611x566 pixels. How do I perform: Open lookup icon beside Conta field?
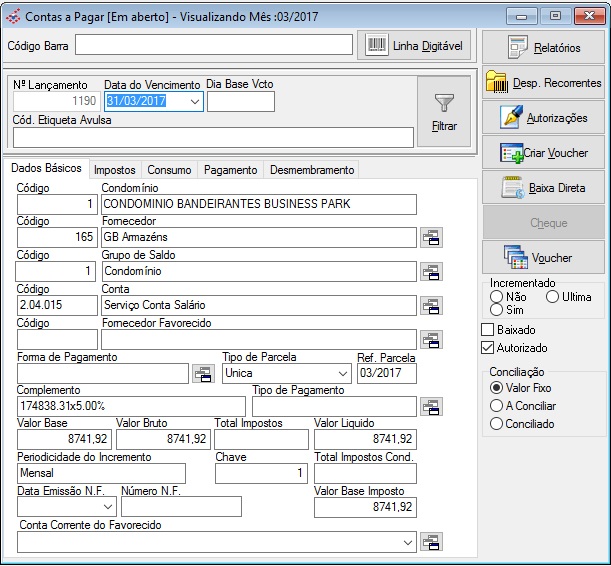click(x=431, y=305)
